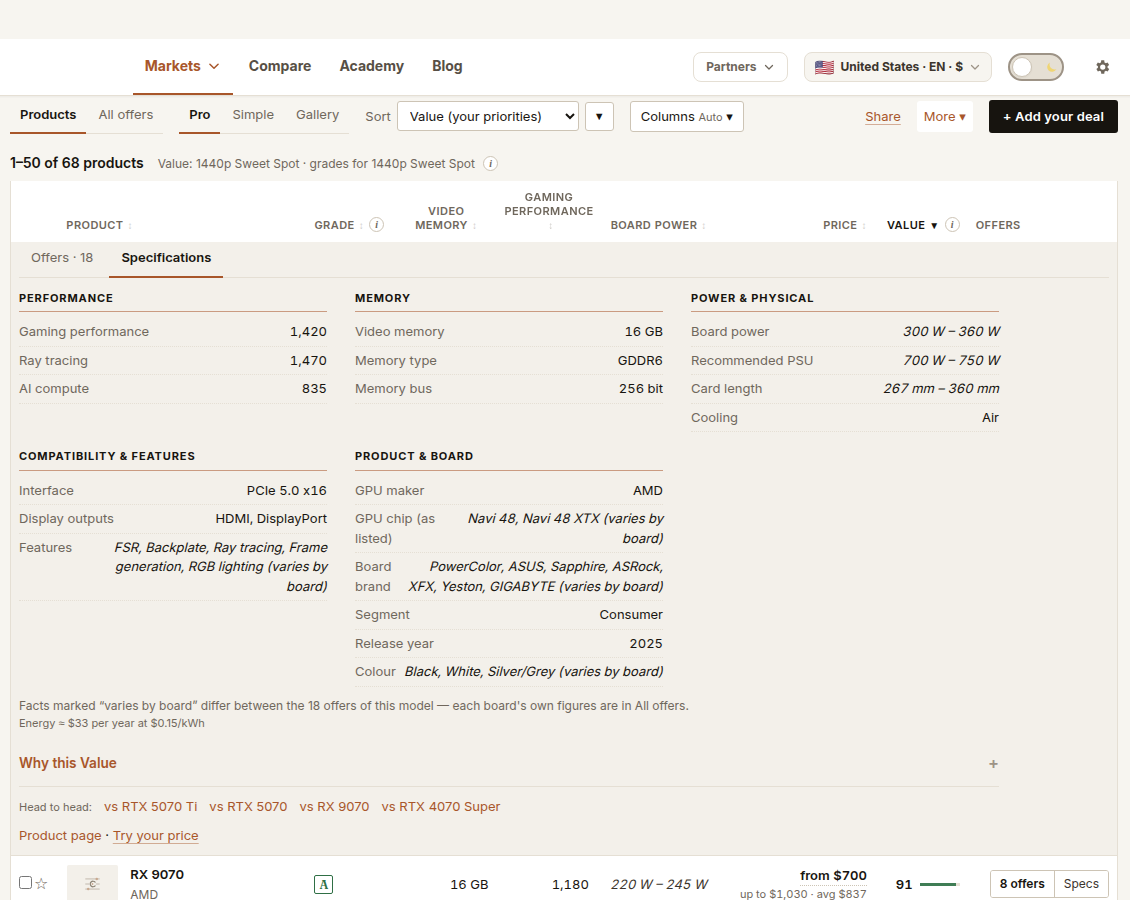Star the RX 9070 as favorite
The image size is (1130, 900).
pos(42,883)
